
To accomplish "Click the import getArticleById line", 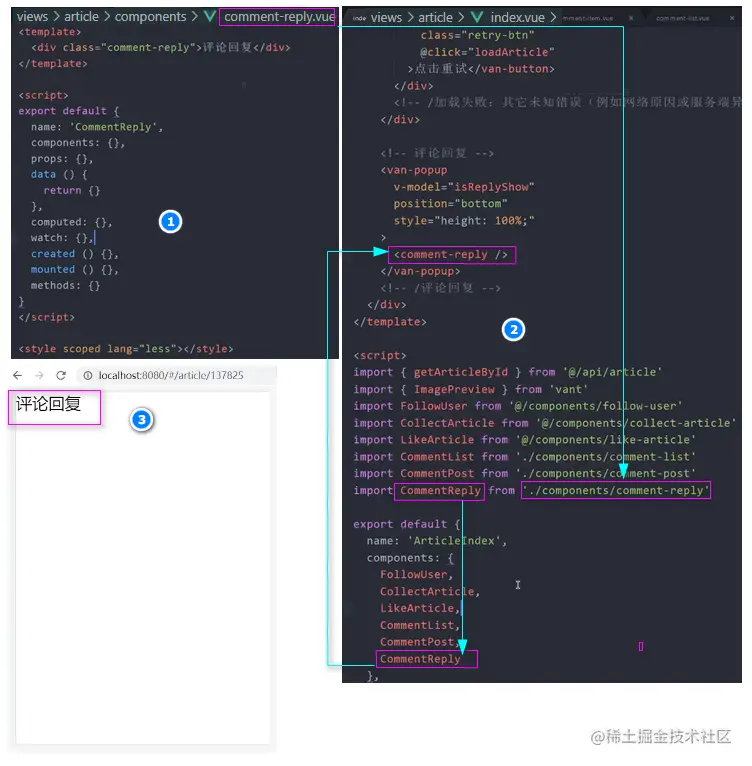I will point(508,372).
